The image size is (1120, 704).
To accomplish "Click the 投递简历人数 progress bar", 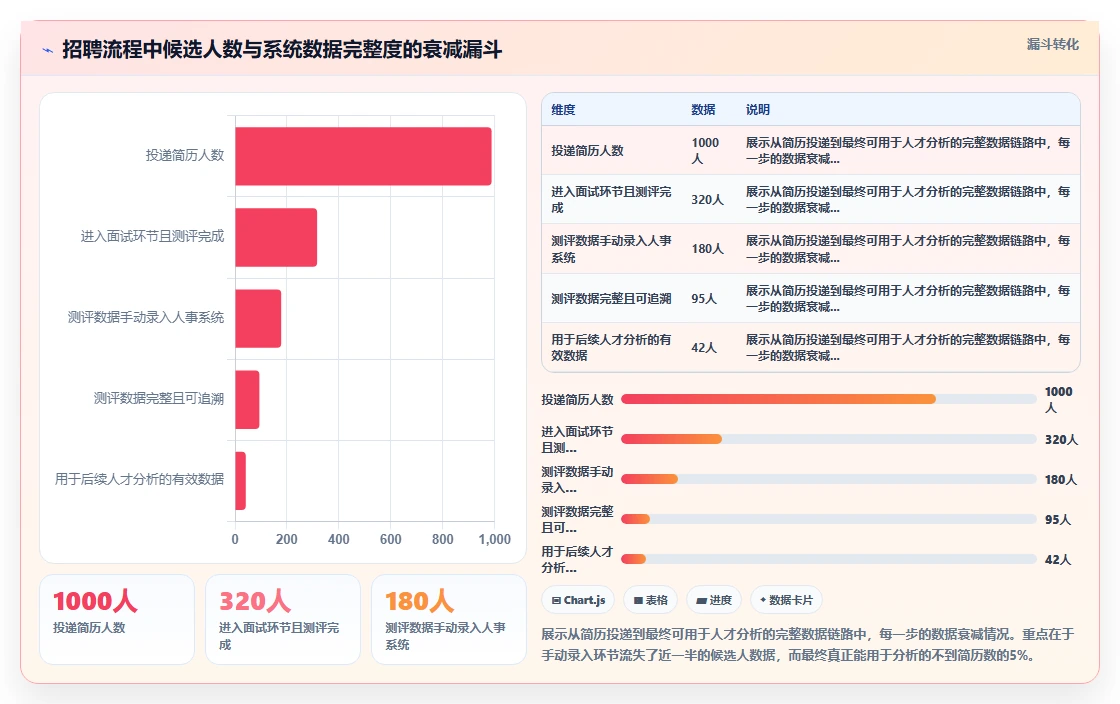I will [x=829, y=399].
